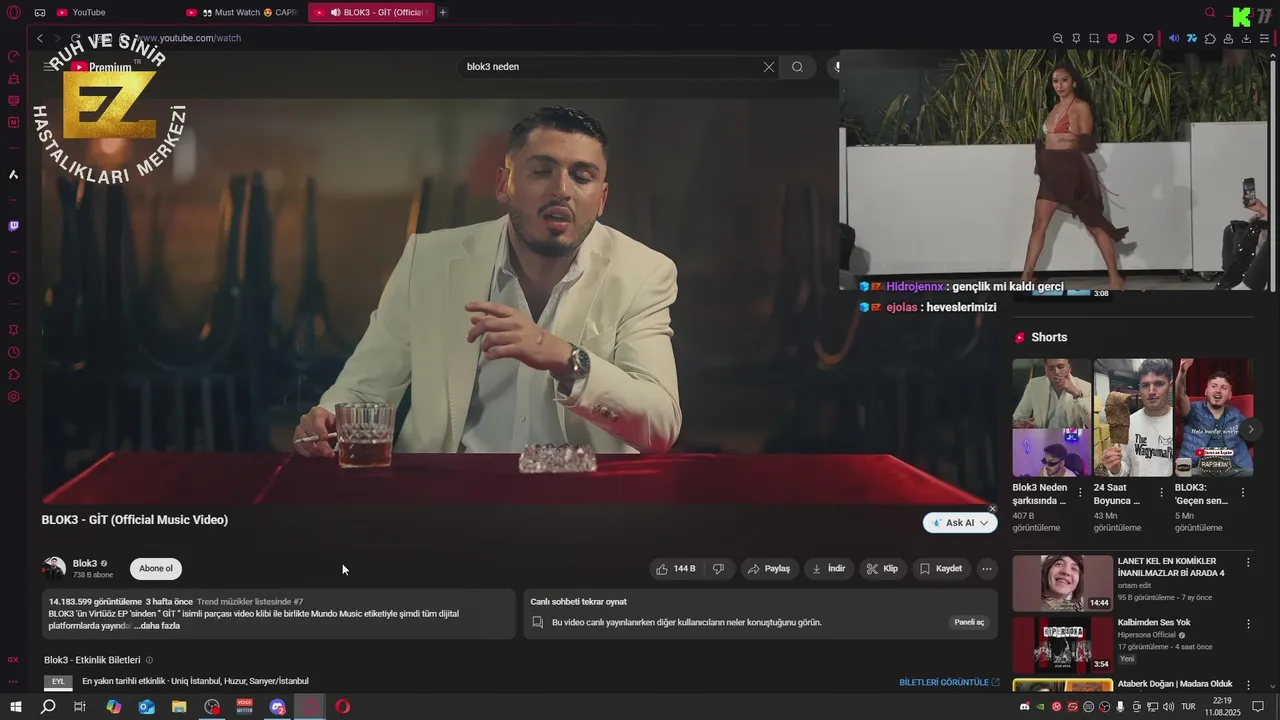Screen dimensions: 1280x720
Task: Click the pin icon in address bar
Action: tap(1076, 38)
